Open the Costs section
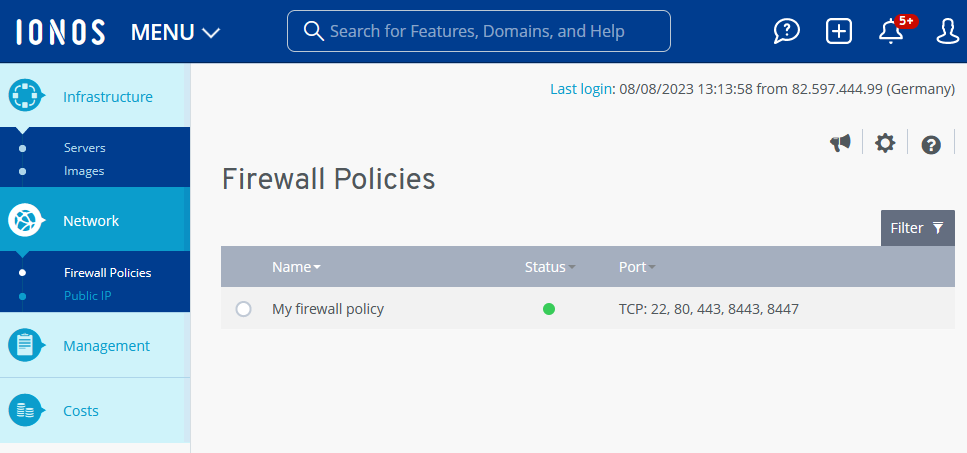 [x=81, y=411]
